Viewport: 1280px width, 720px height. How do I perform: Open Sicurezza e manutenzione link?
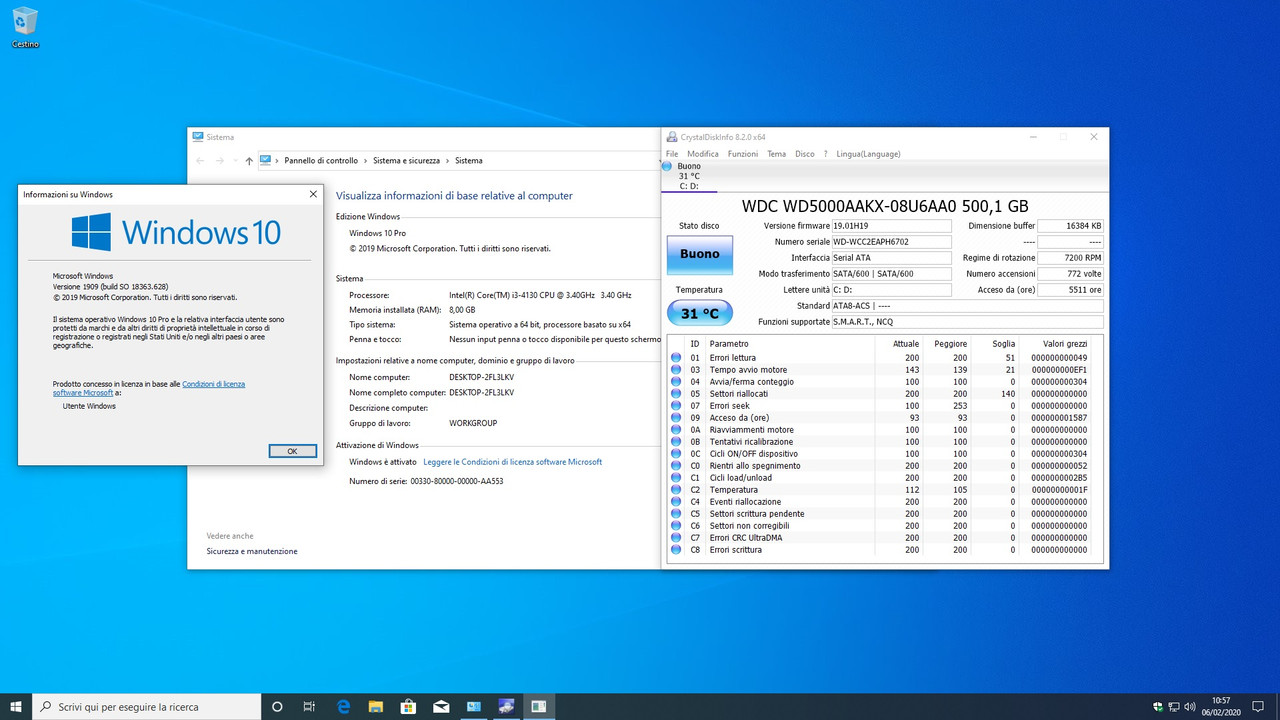[252, 551]
